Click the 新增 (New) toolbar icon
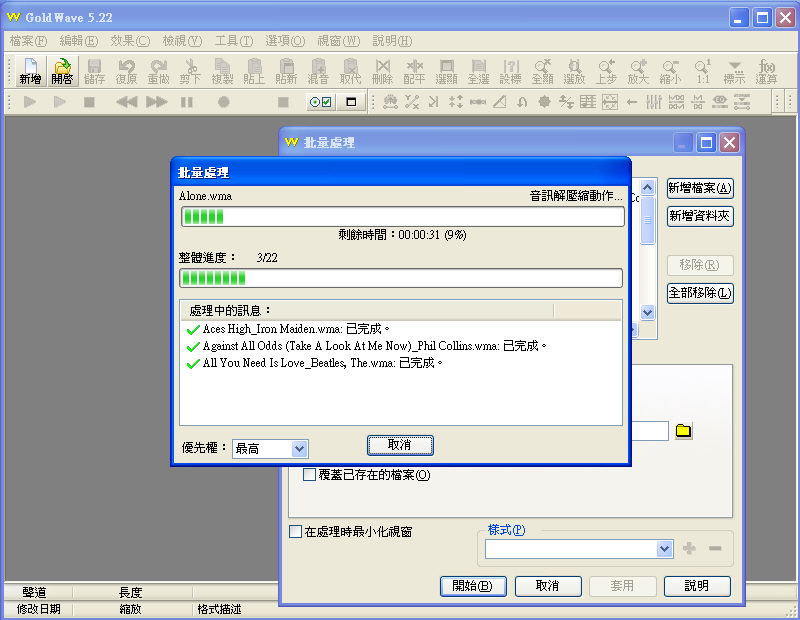 [30, 70]
